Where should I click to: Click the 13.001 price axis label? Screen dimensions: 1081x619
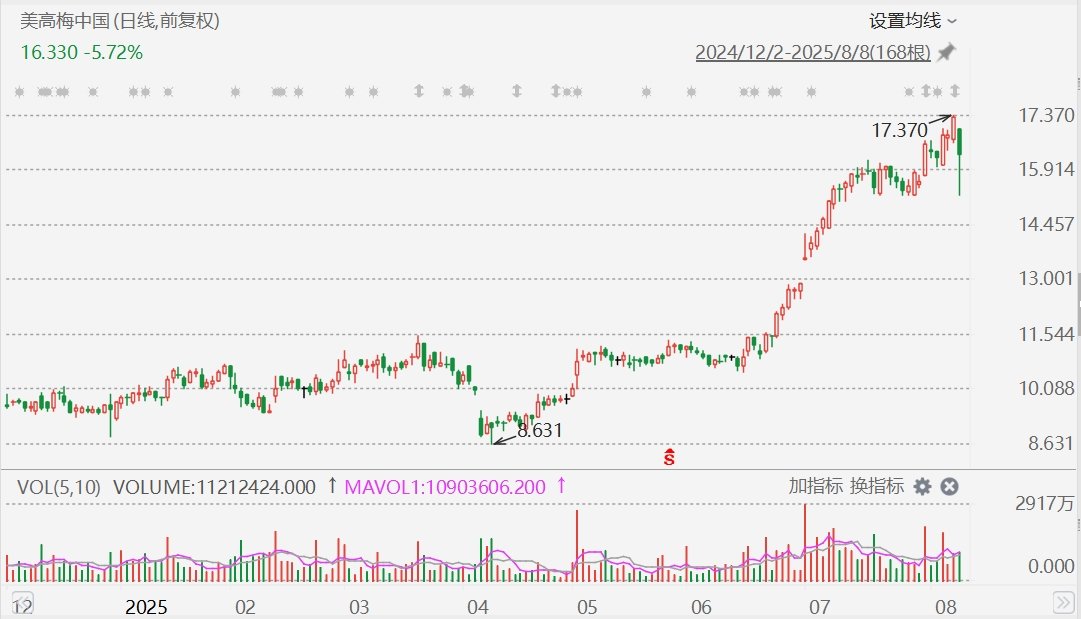1047,278
